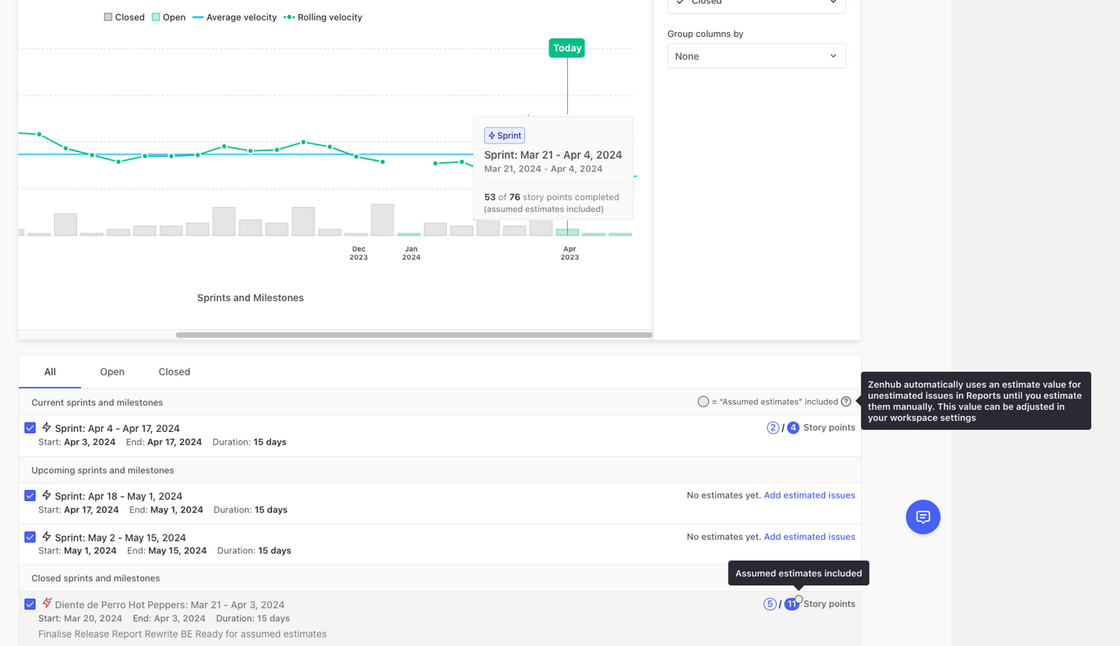Toggle Closed series in chart legend
This screenshot has height=646, width=1120.
(x=124, y=17)
